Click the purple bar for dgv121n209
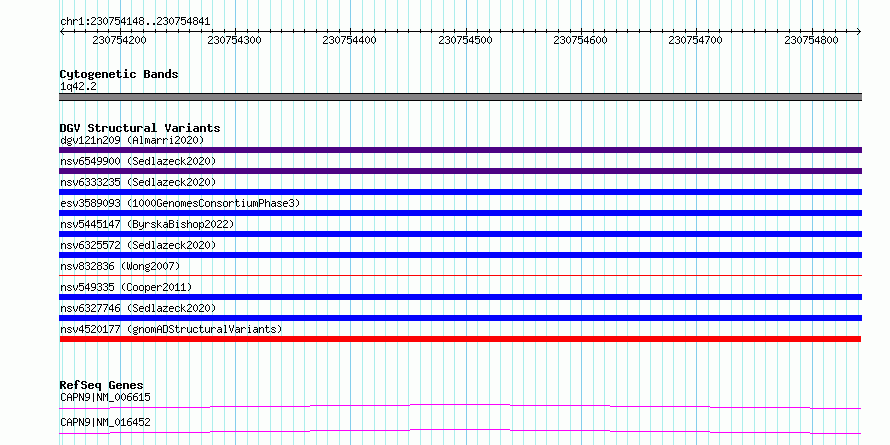890x445 pixels. point(460,150)
